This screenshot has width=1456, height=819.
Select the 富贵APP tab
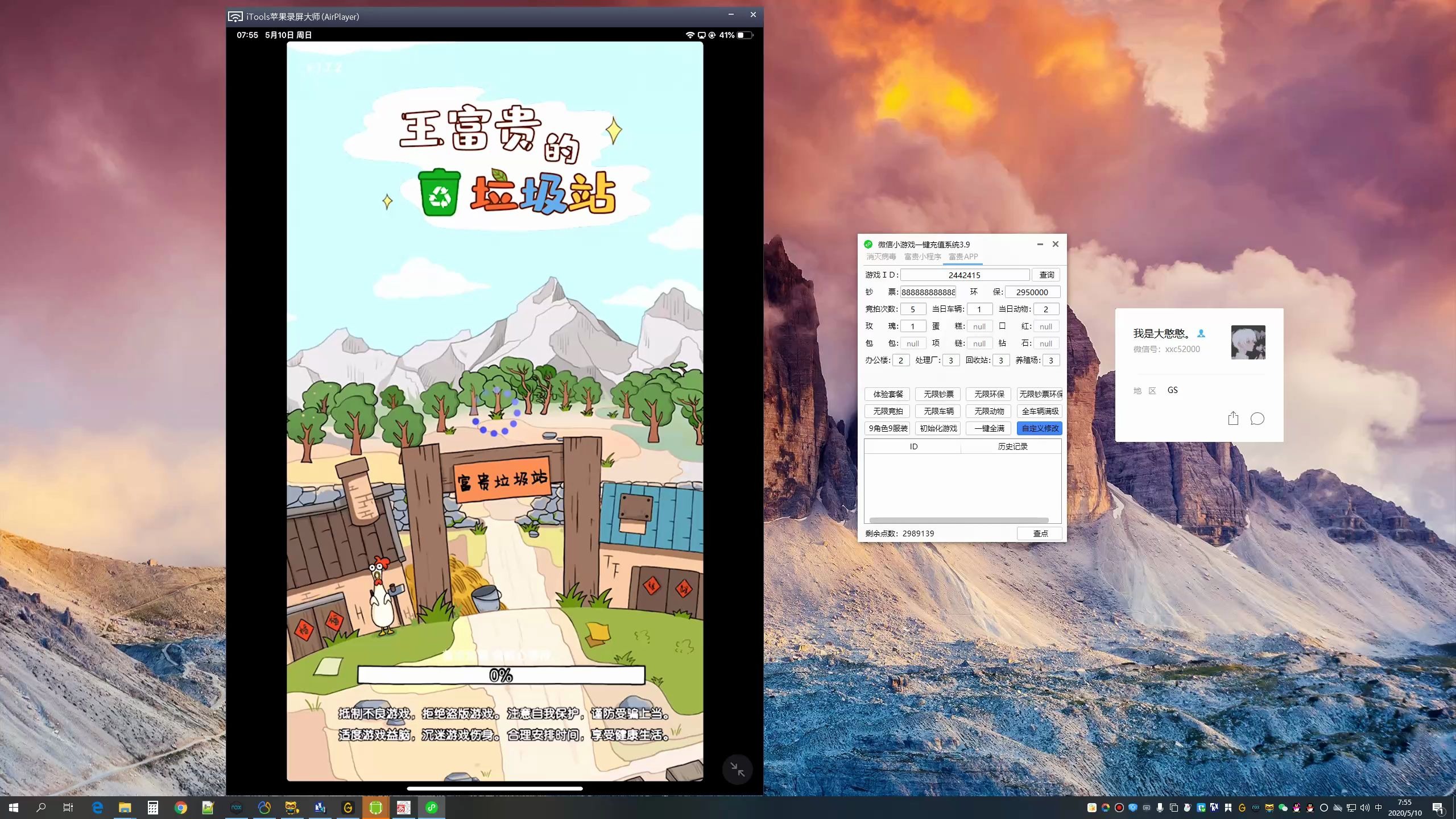(963, 257)
